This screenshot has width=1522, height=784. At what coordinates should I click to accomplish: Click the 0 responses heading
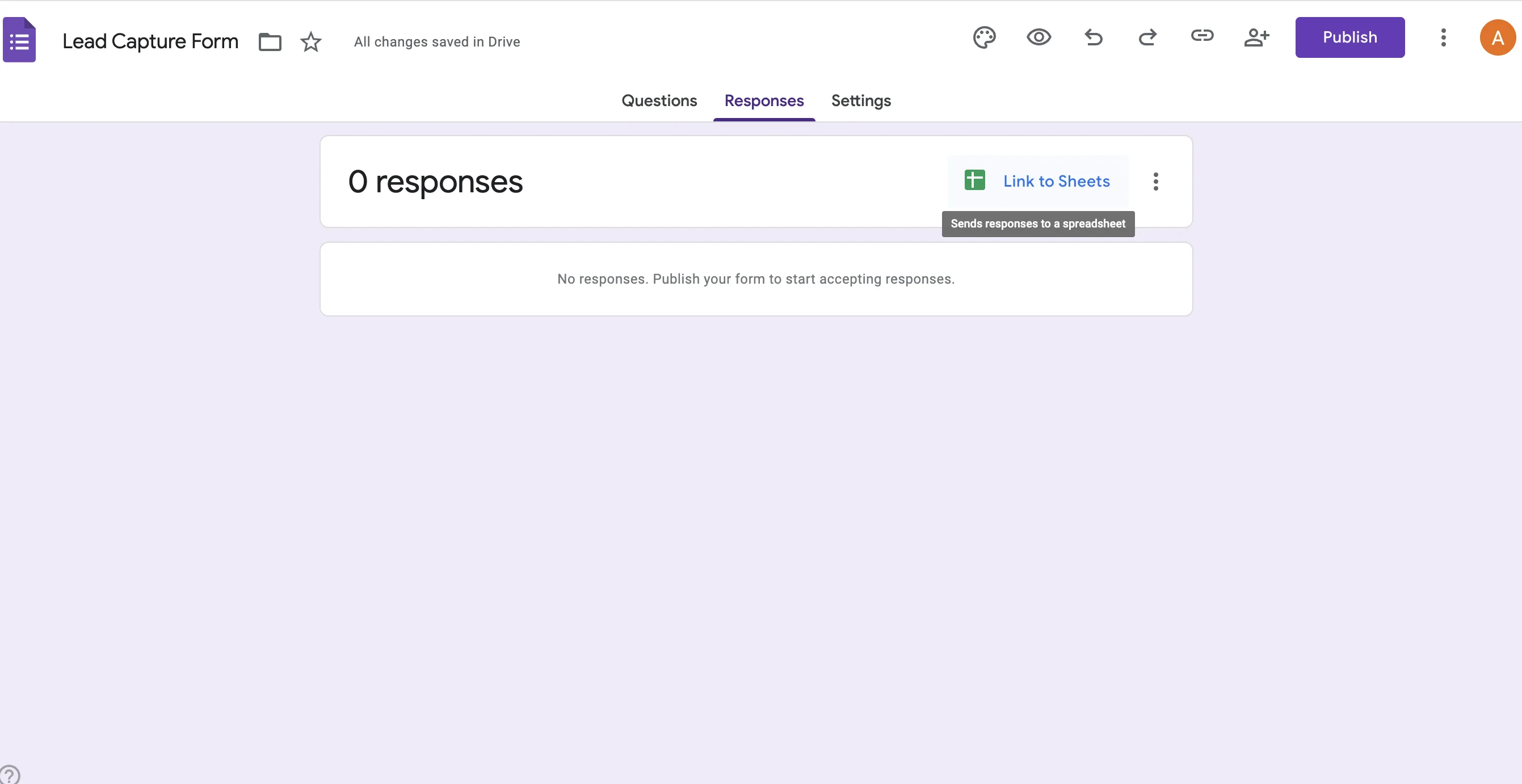click(x=435, y=182)
